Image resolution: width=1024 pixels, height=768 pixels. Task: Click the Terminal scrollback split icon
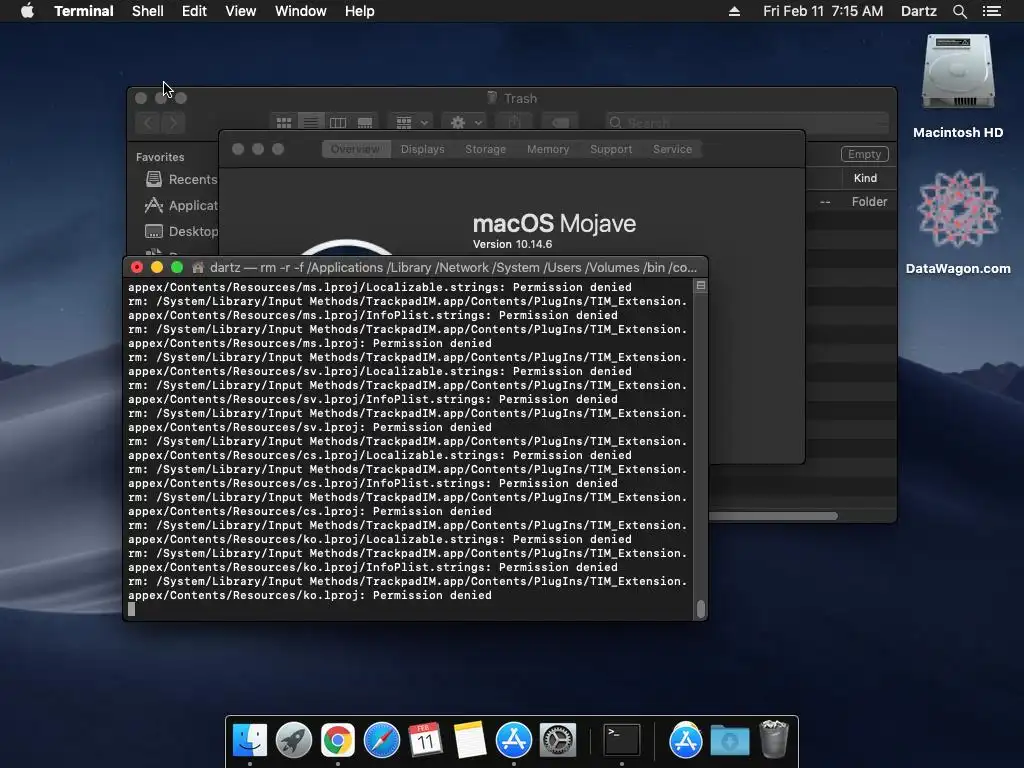(x=701, y=285)
